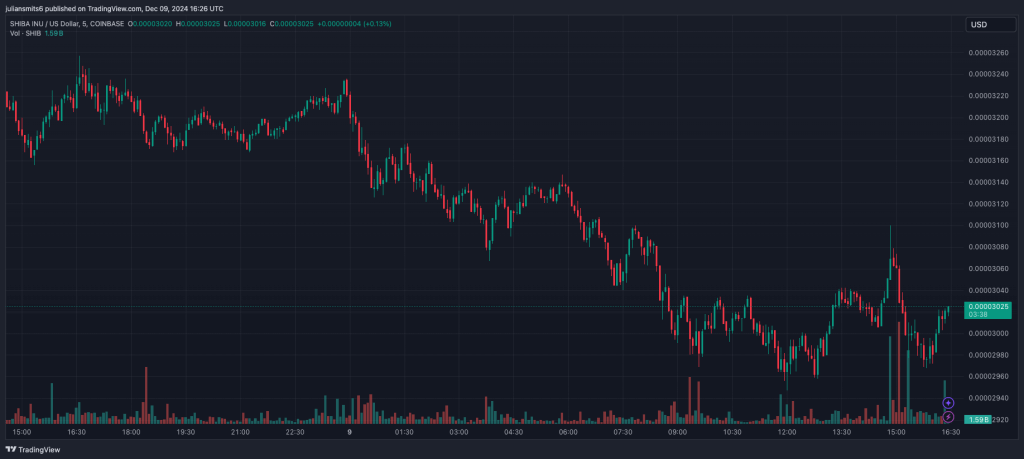Click the 15:00 label at left of time axis
This screenshot has height=459, width=1024.
click(22, 432)
